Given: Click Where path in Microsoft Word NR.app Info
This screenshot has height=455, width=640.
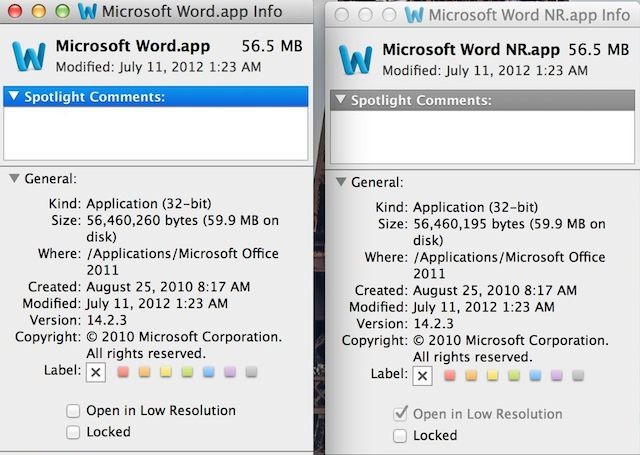Looking at the screenshot, I should (x=509, y=265).
